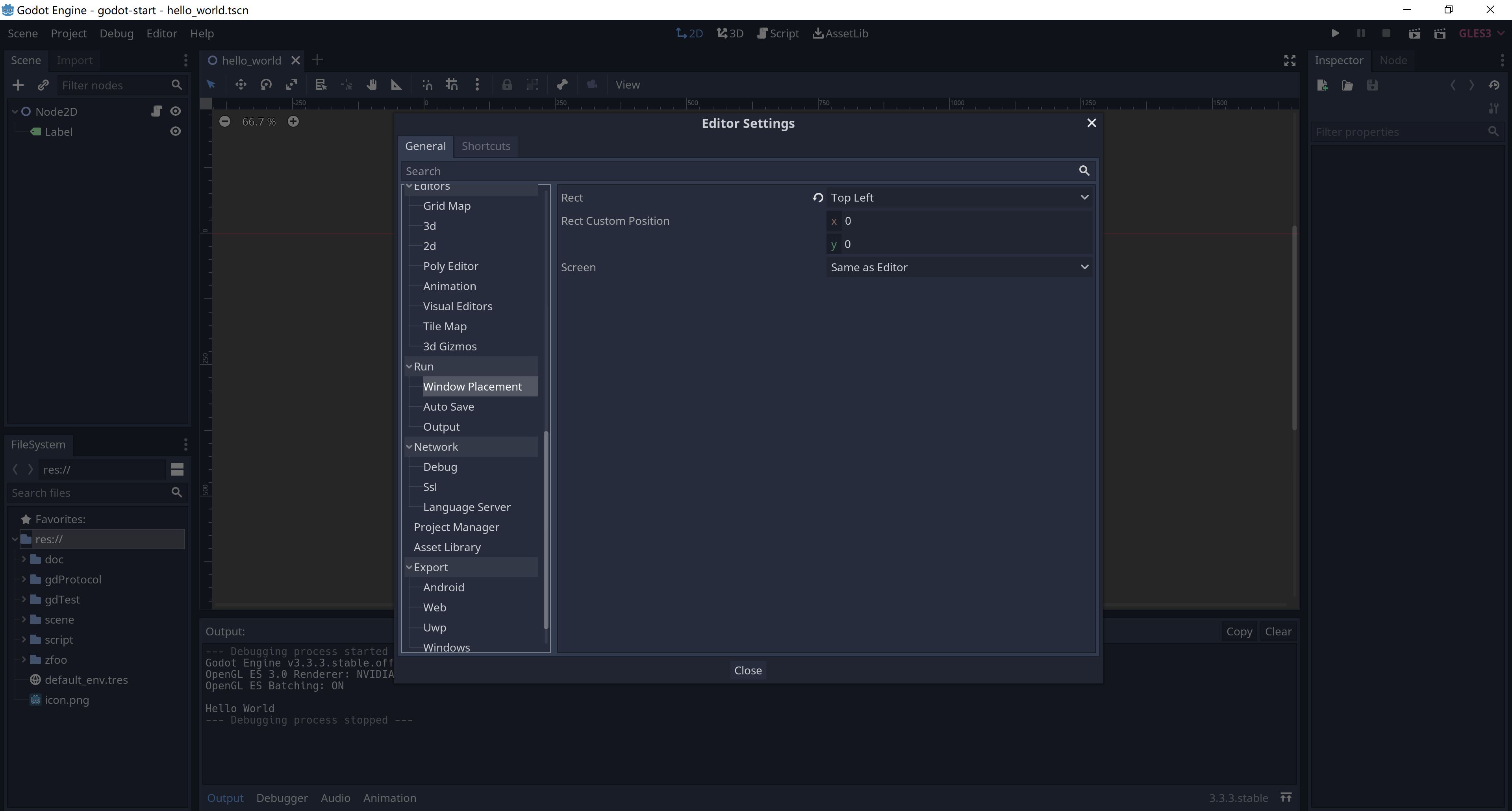
Task: Collapse the Node2D tree node
Action: pyautogui.click(x=15, y=111)
